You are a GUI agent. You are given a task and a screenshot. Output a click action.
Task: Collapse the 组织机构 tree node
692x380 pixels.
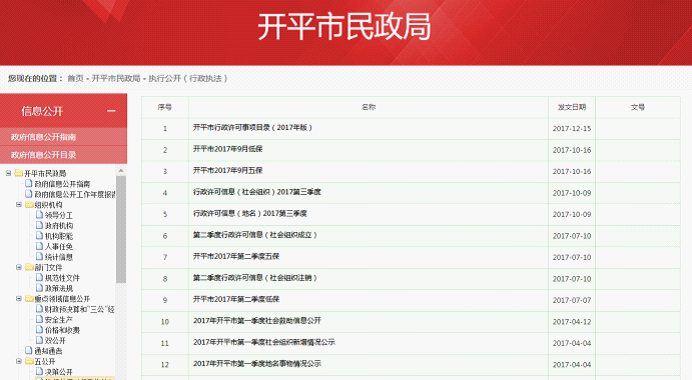(19, 204)
